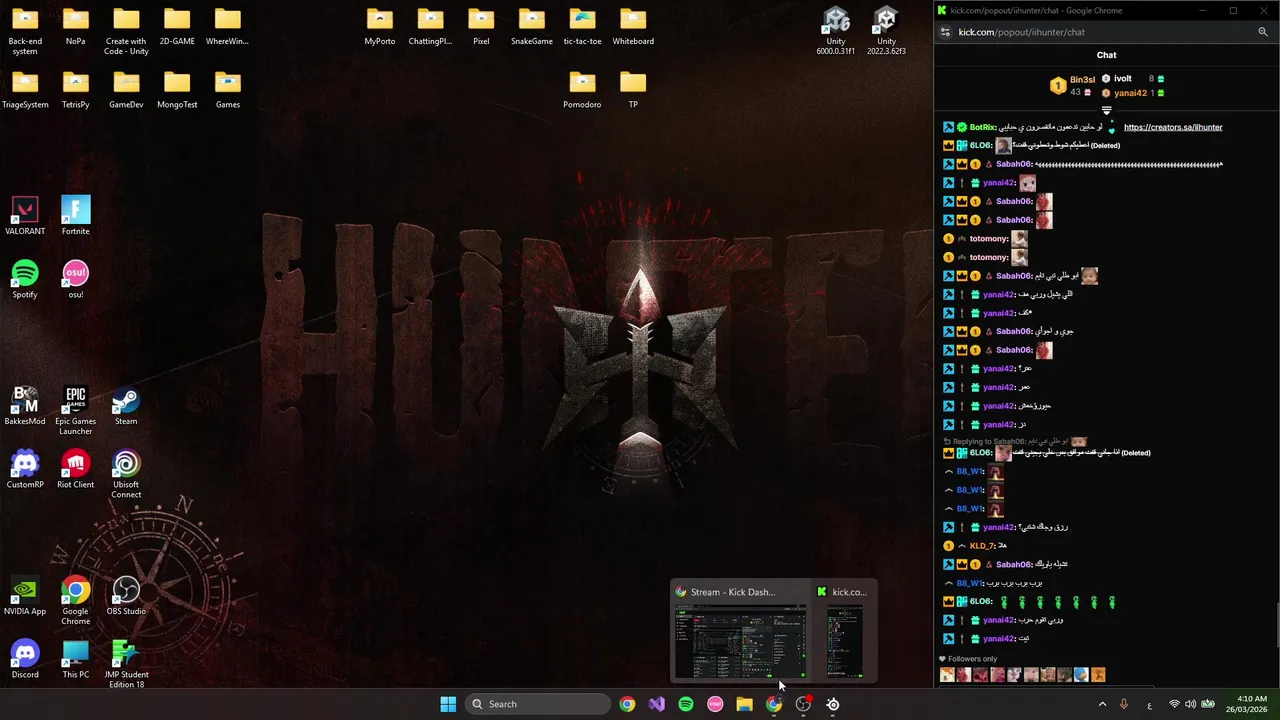Click the taskbar Search box
1280x720 pixels.
(x=538, y=704)
